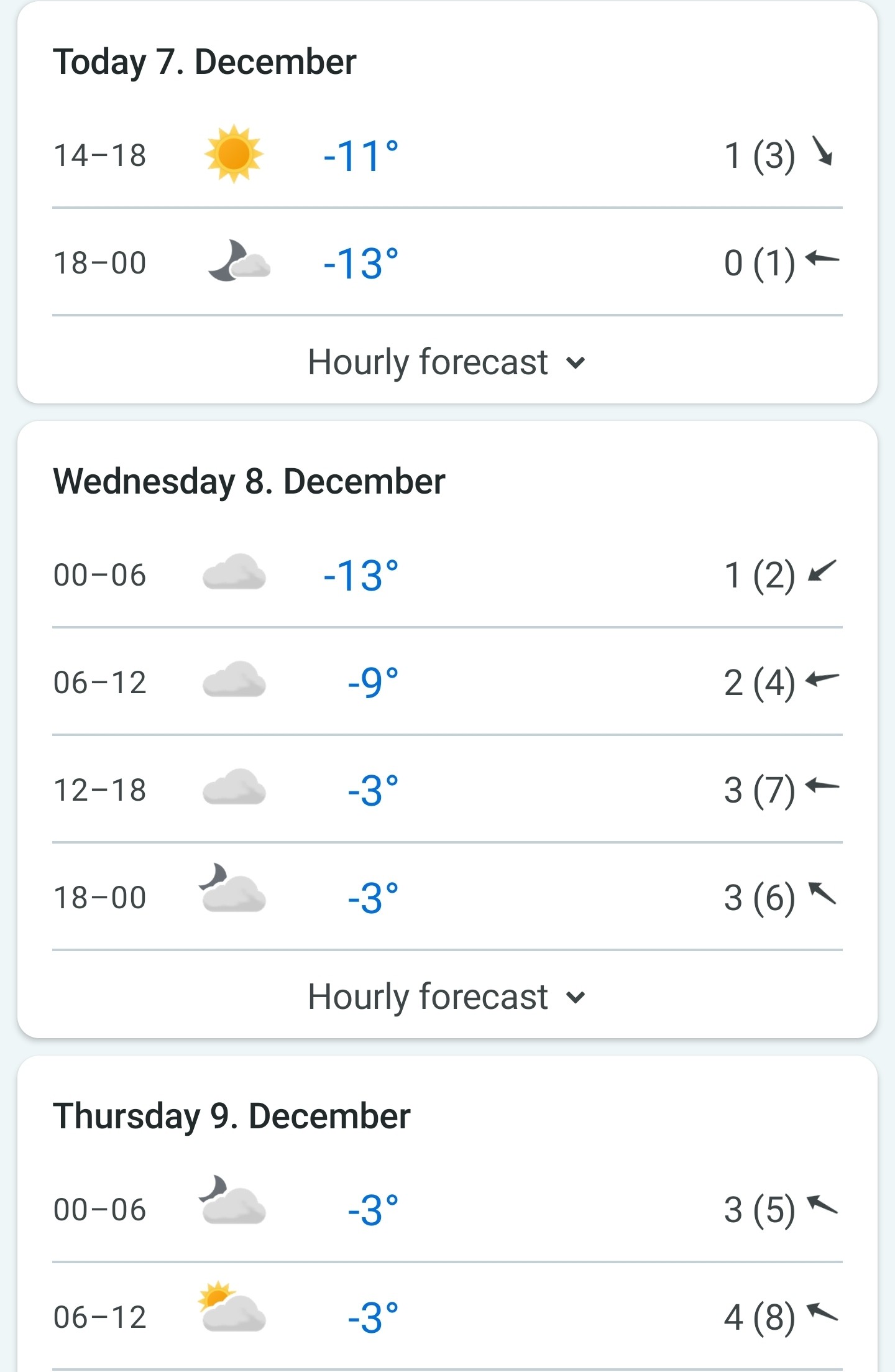Expand the hourly forecast for Wednesday 8. December

tap(447, 997)
